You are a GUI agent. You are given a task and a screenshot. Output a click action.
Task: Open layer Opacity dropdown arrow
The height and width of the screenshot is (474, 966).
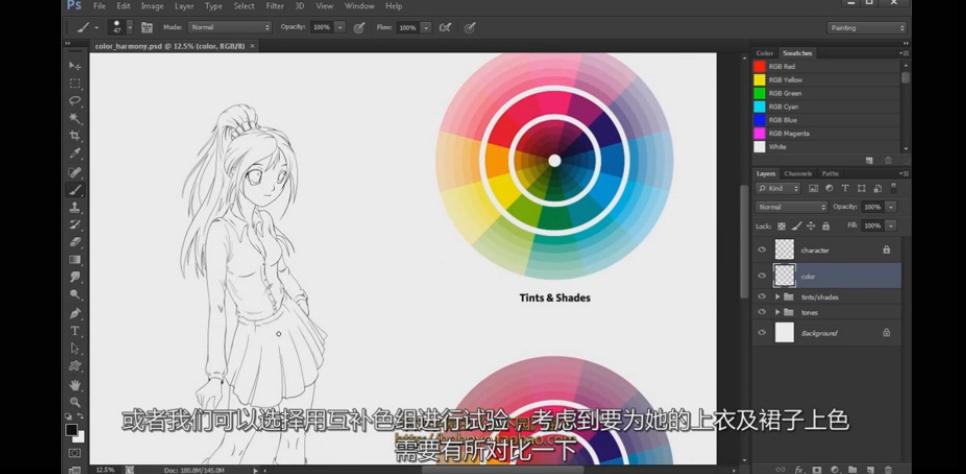pyautogui.click(x=891, y=207)
